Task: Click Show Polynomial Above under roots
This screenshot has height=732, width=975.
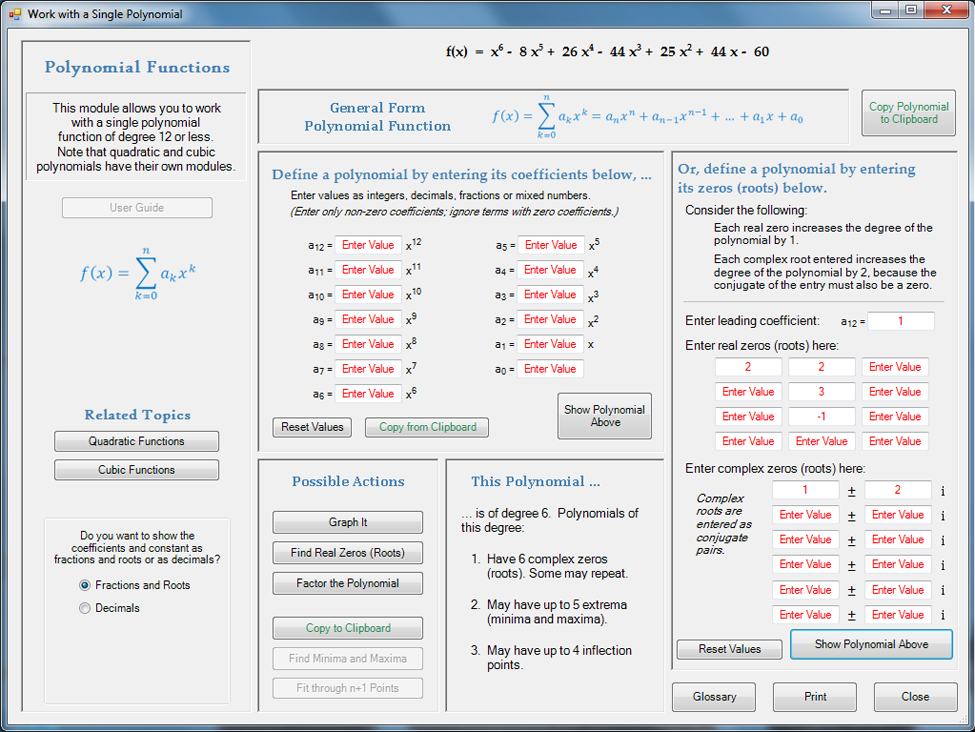Action: tap(871, 644)
